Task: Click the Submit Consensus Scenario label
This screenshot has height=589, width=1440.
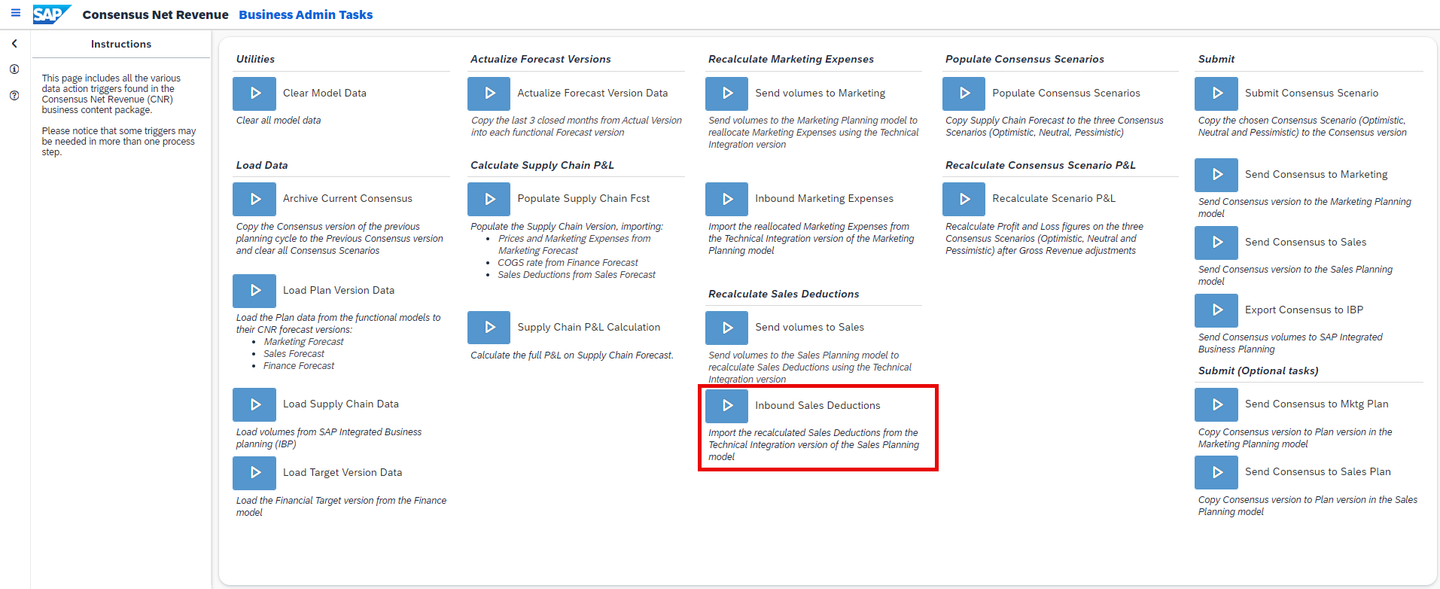Action: click(x=1312, y=93)
